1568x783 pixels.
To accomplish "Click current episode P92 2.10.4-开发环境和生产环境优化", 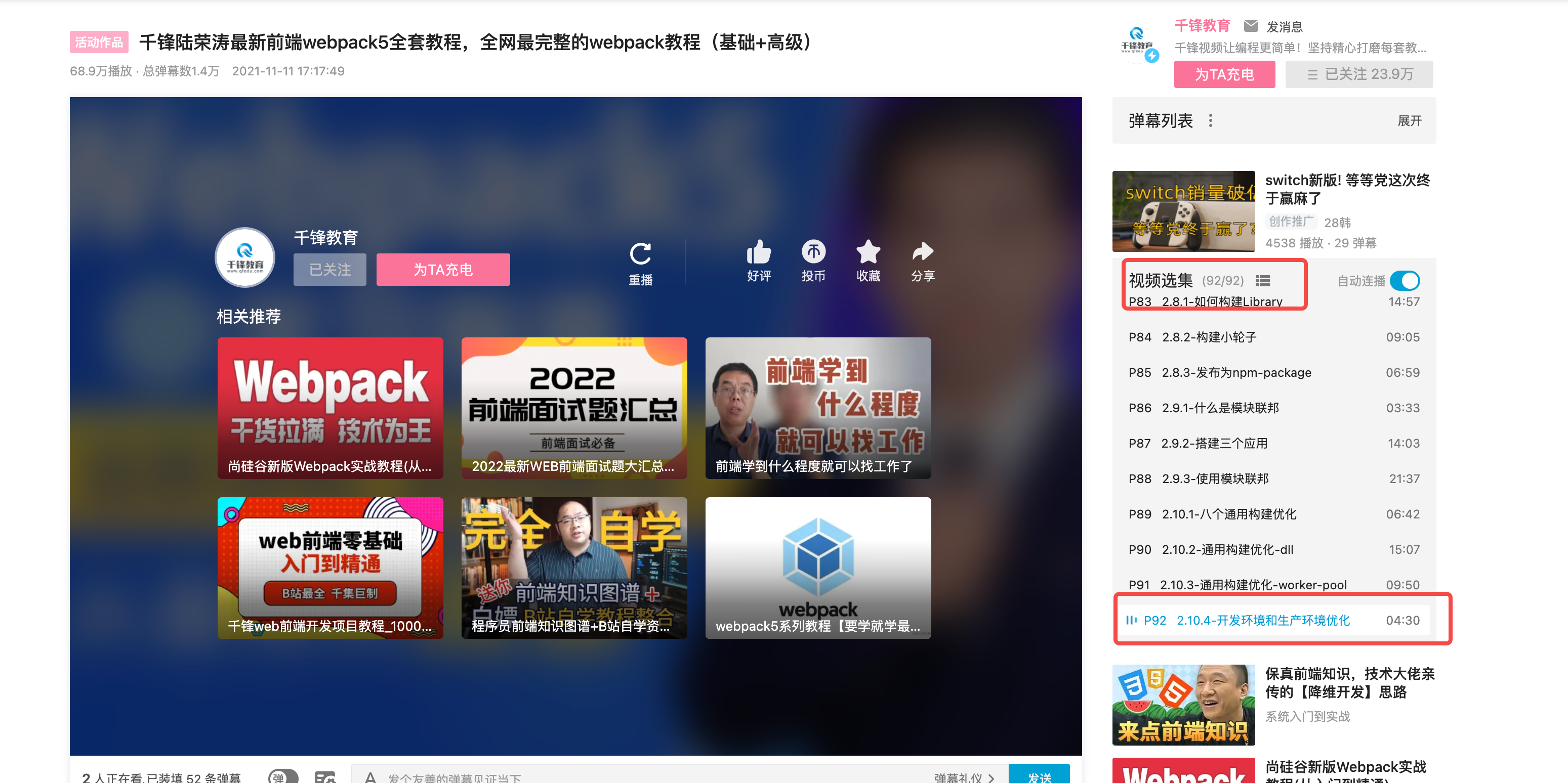I will coord(1273,620).
